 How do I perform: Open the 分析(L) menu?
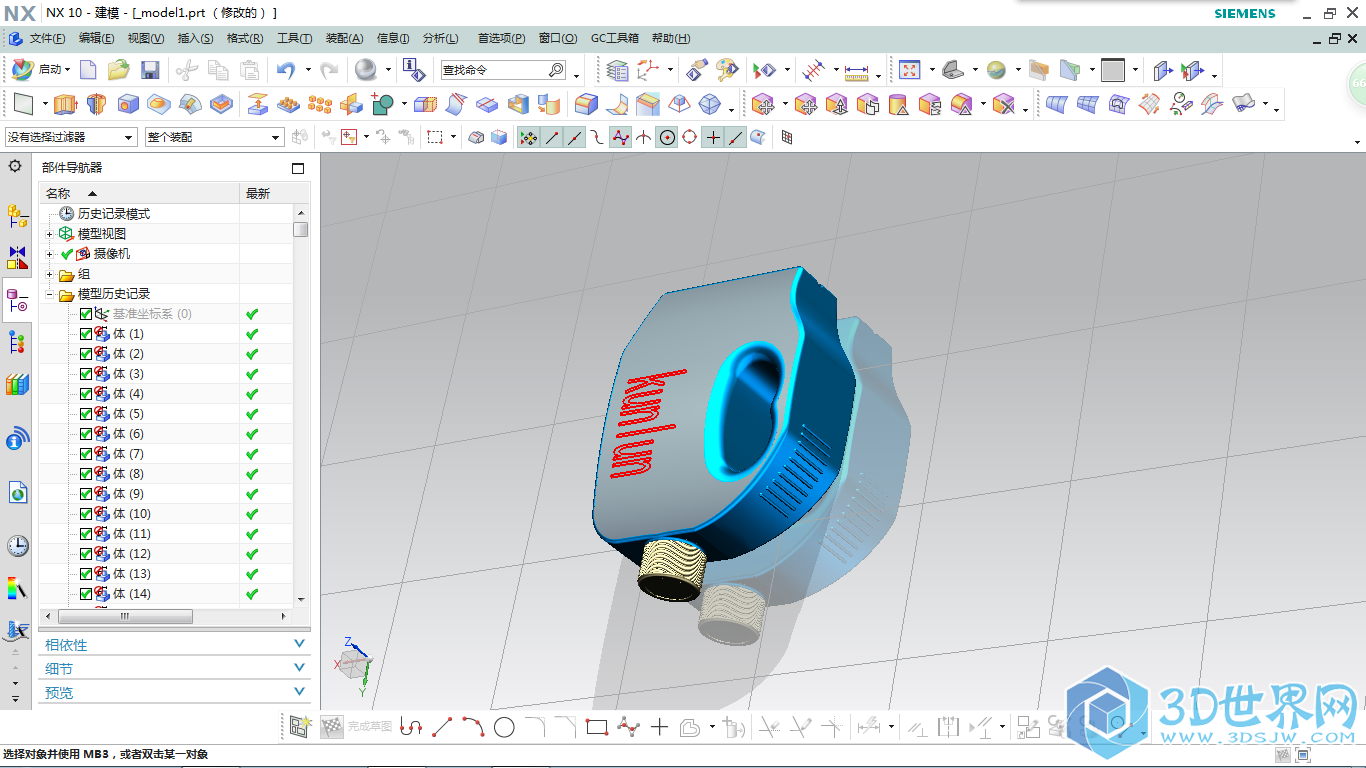pos(441,38)
